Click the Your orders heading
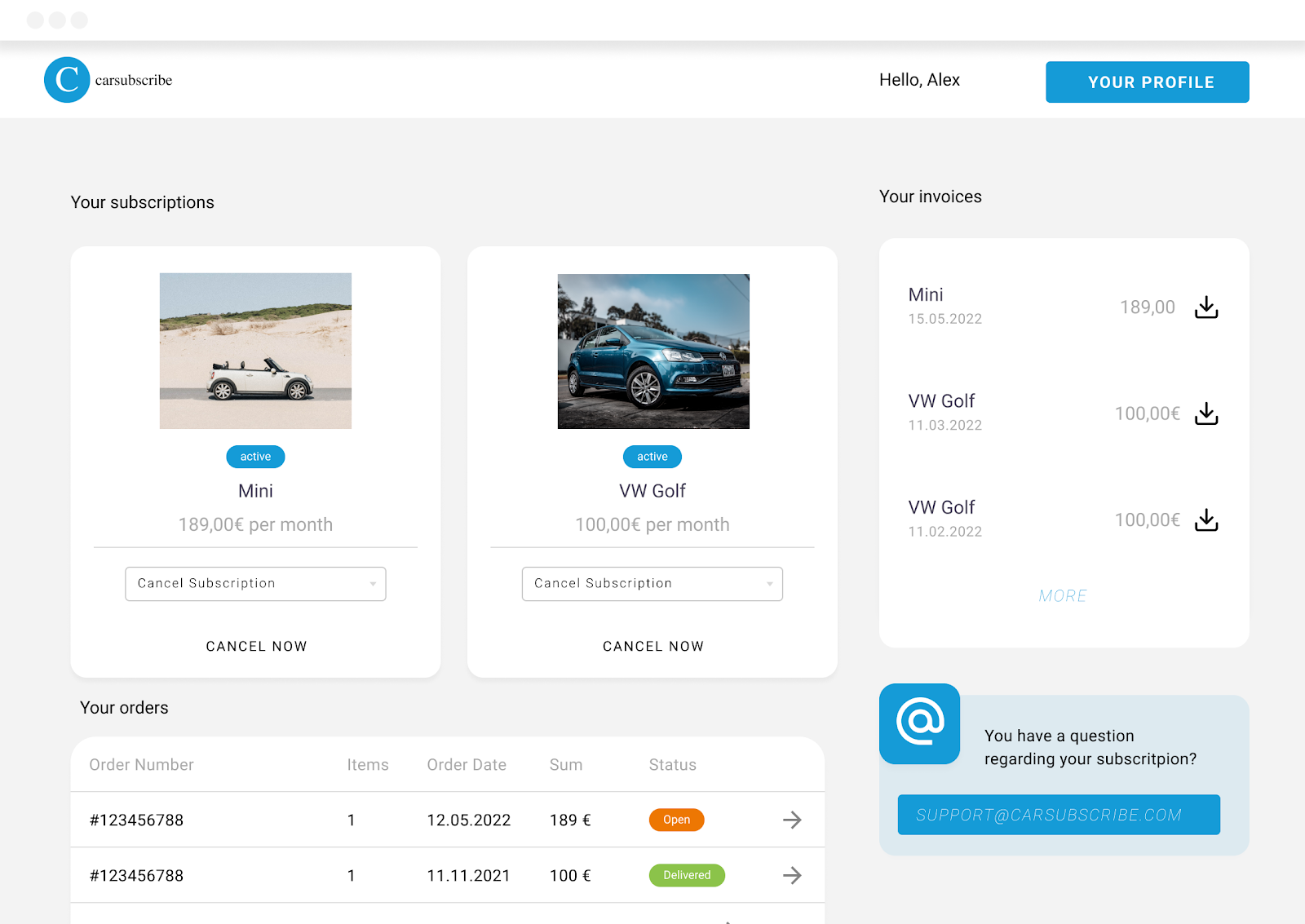1305x924 pixels. [x=124, y=708]
